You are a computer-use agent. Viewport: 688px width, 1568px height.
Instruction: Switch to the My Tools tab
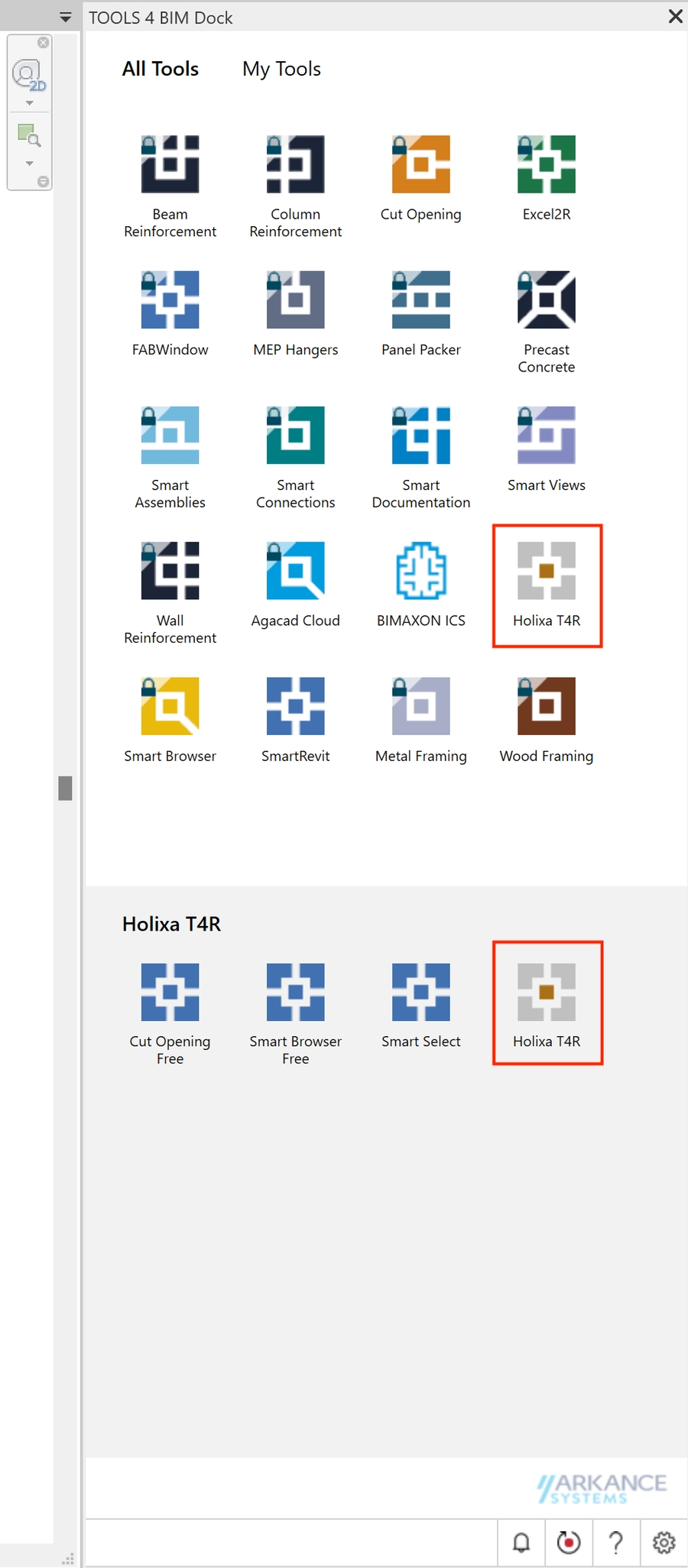pyautogui.click(x=281, y=70)
